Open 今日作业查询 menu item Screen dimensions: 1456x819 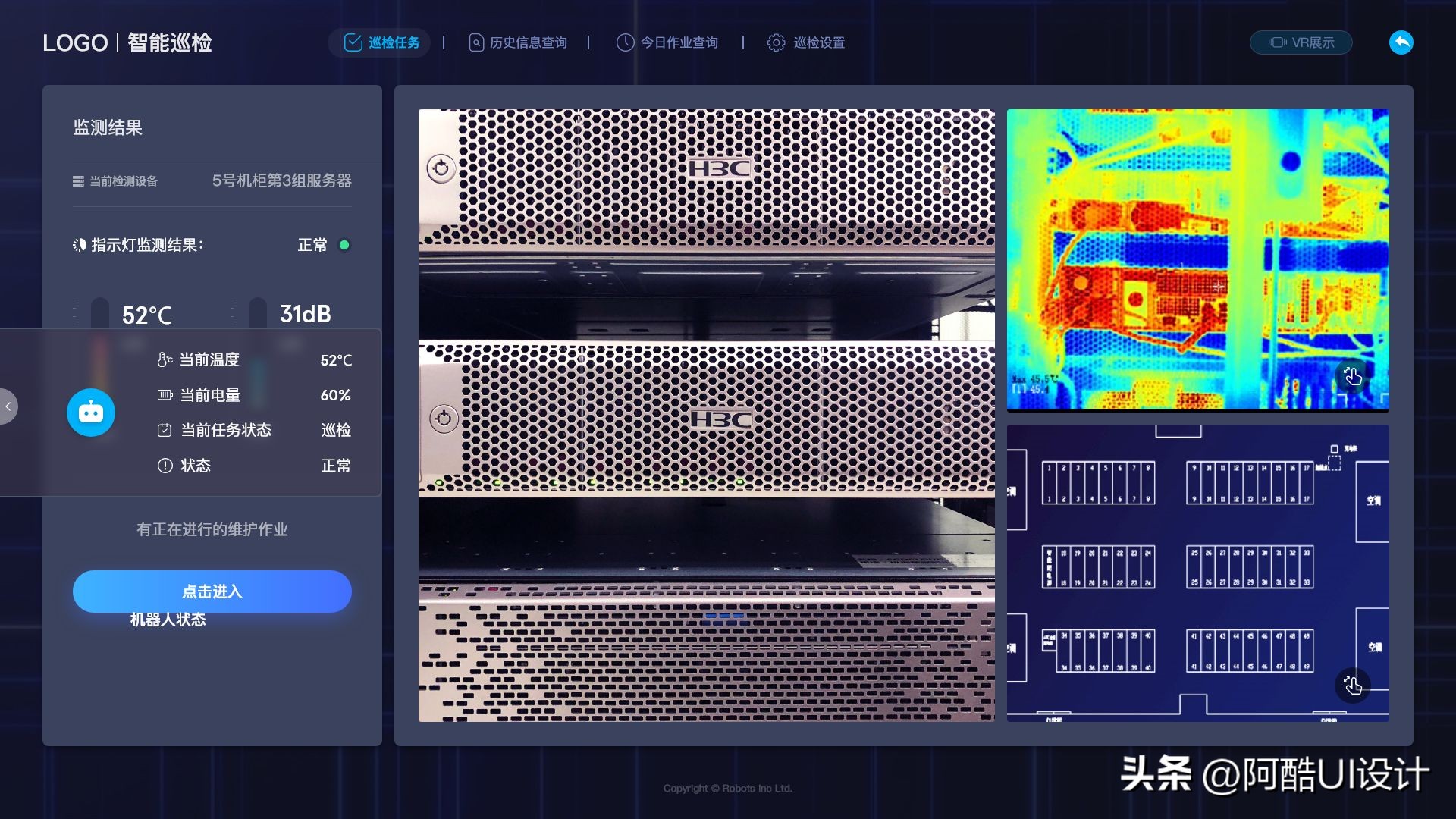click(667, 42)
